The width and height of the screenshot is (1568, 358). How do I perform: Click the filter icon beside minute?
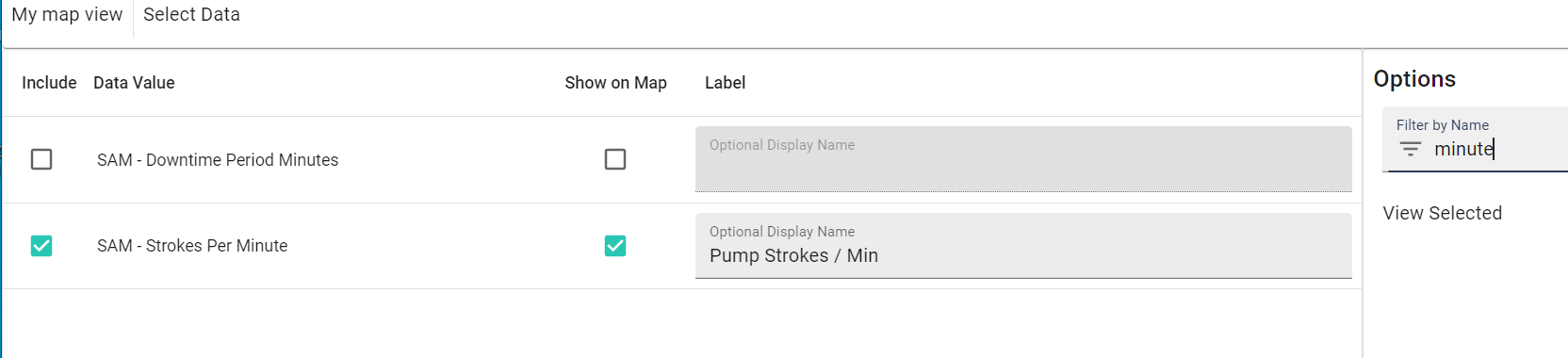click(x=1410, y=149)
